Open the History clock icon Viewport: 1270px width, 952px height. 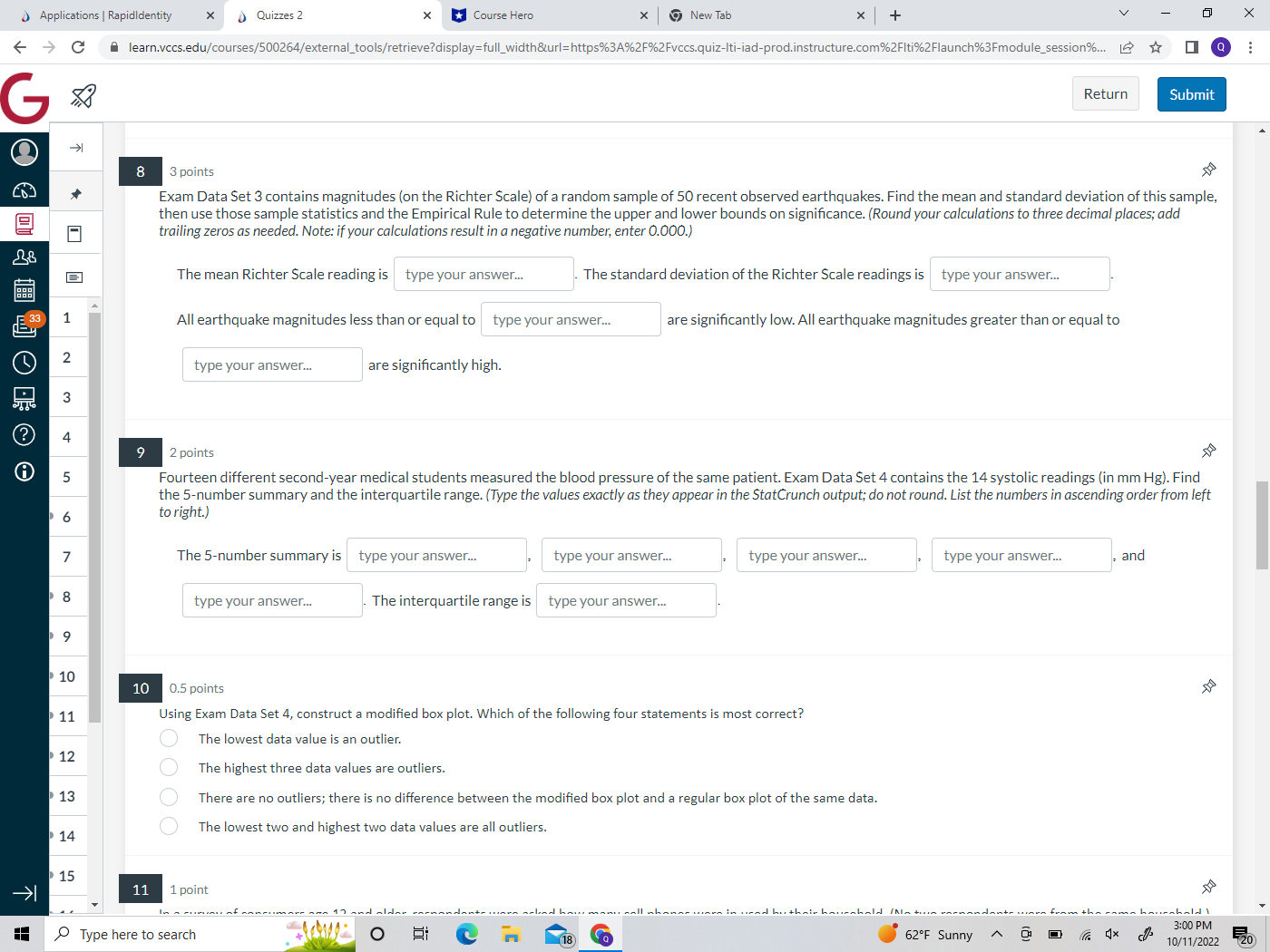[24, 362]
